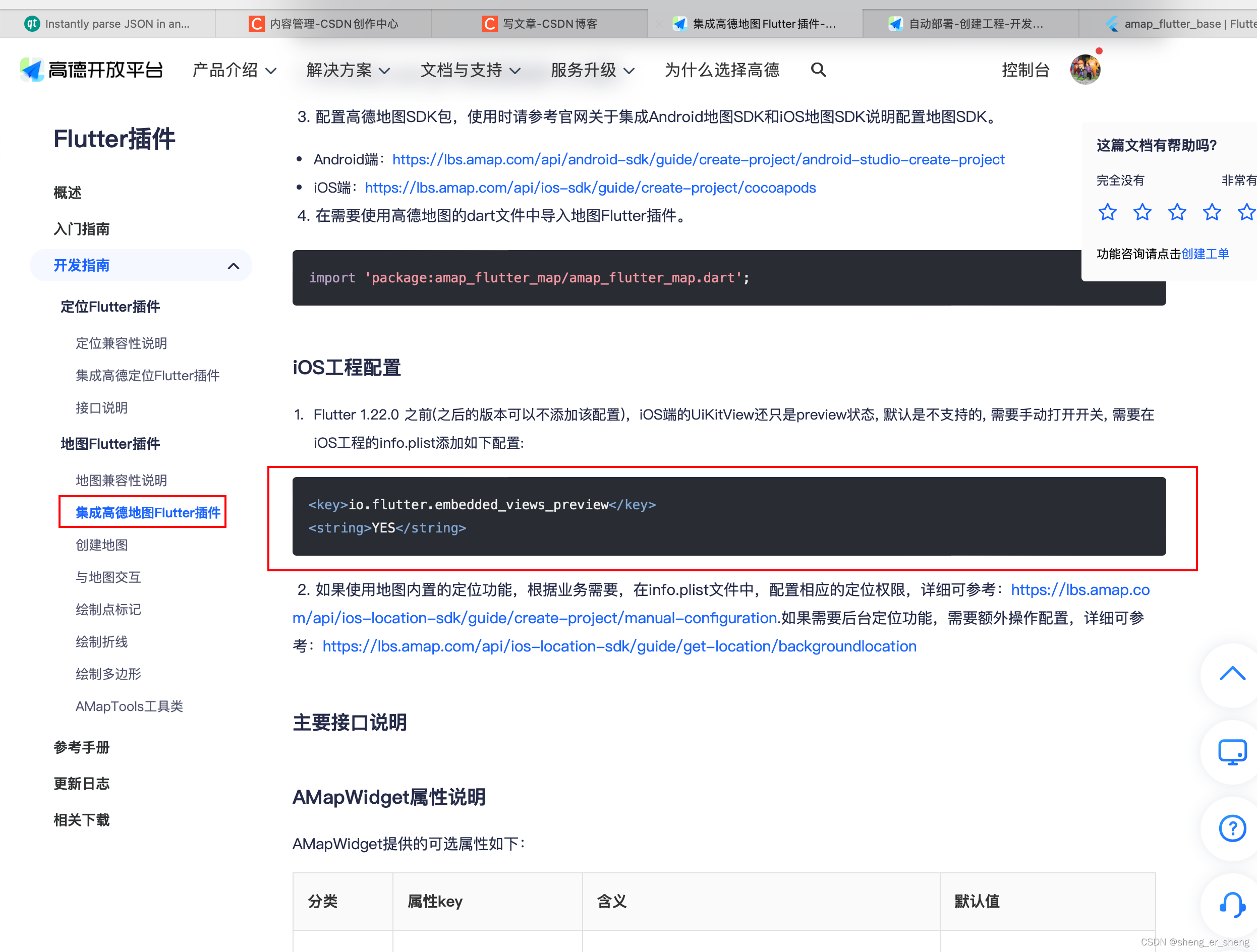Image resolution: width=1257 pixels, height=952 pixels.
Task: Click the favicon of the JSON parser tab
Action: click(x=32, y=24)
